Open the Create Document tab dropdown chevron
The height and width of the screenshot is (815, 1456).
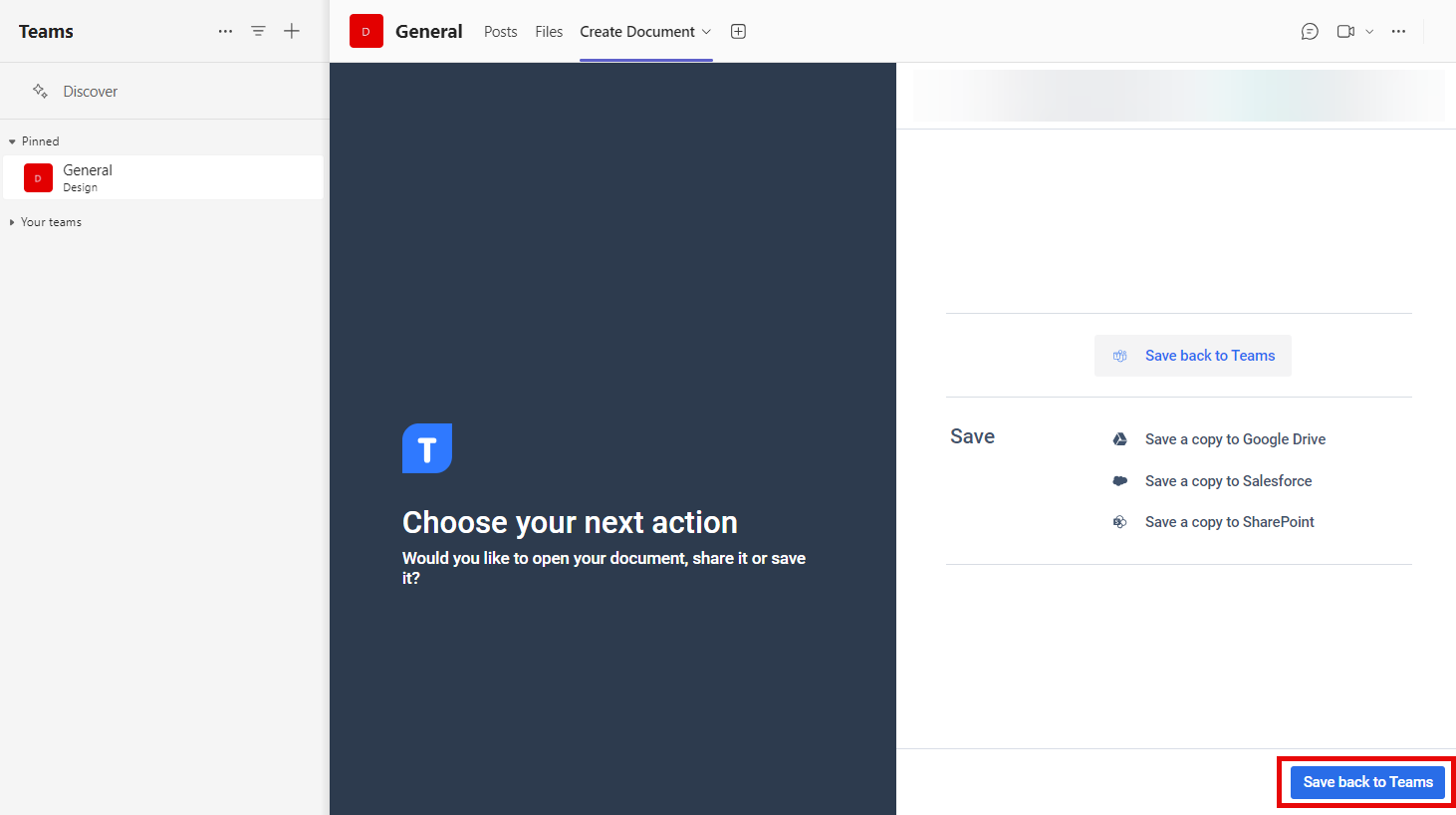tap(706, 32)
